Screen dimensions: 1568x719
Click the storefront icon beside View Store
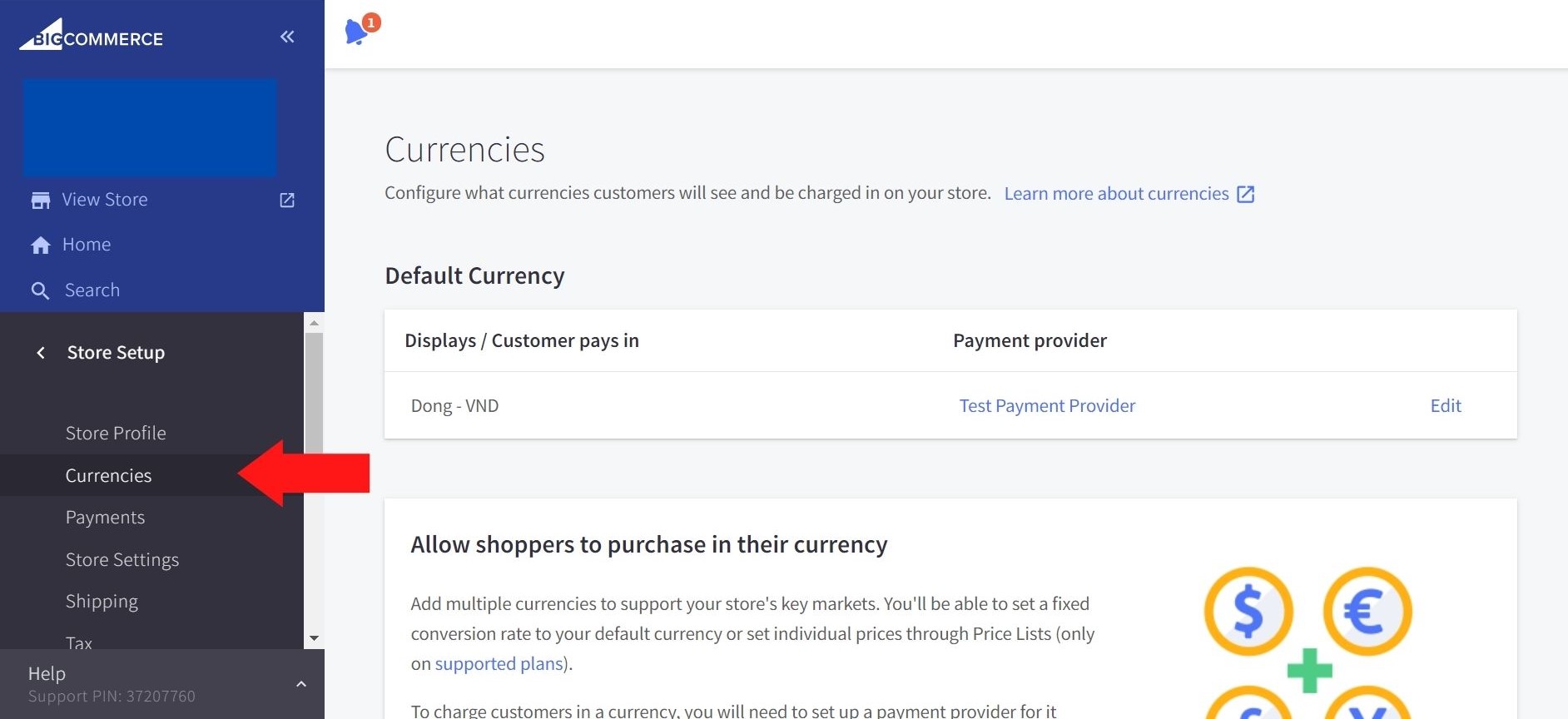(40, 201)
